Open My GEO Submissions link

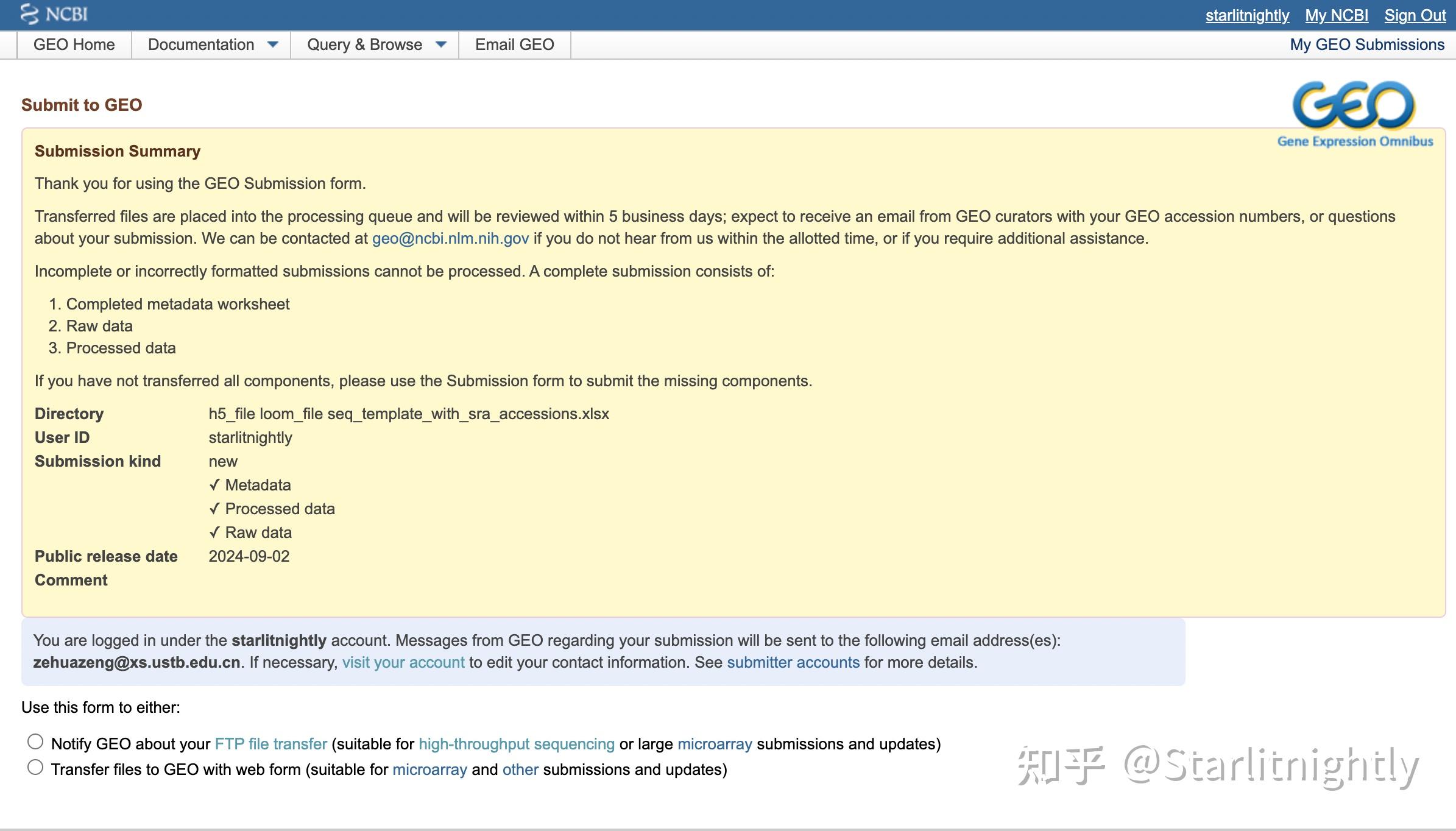click(1366, 44)
